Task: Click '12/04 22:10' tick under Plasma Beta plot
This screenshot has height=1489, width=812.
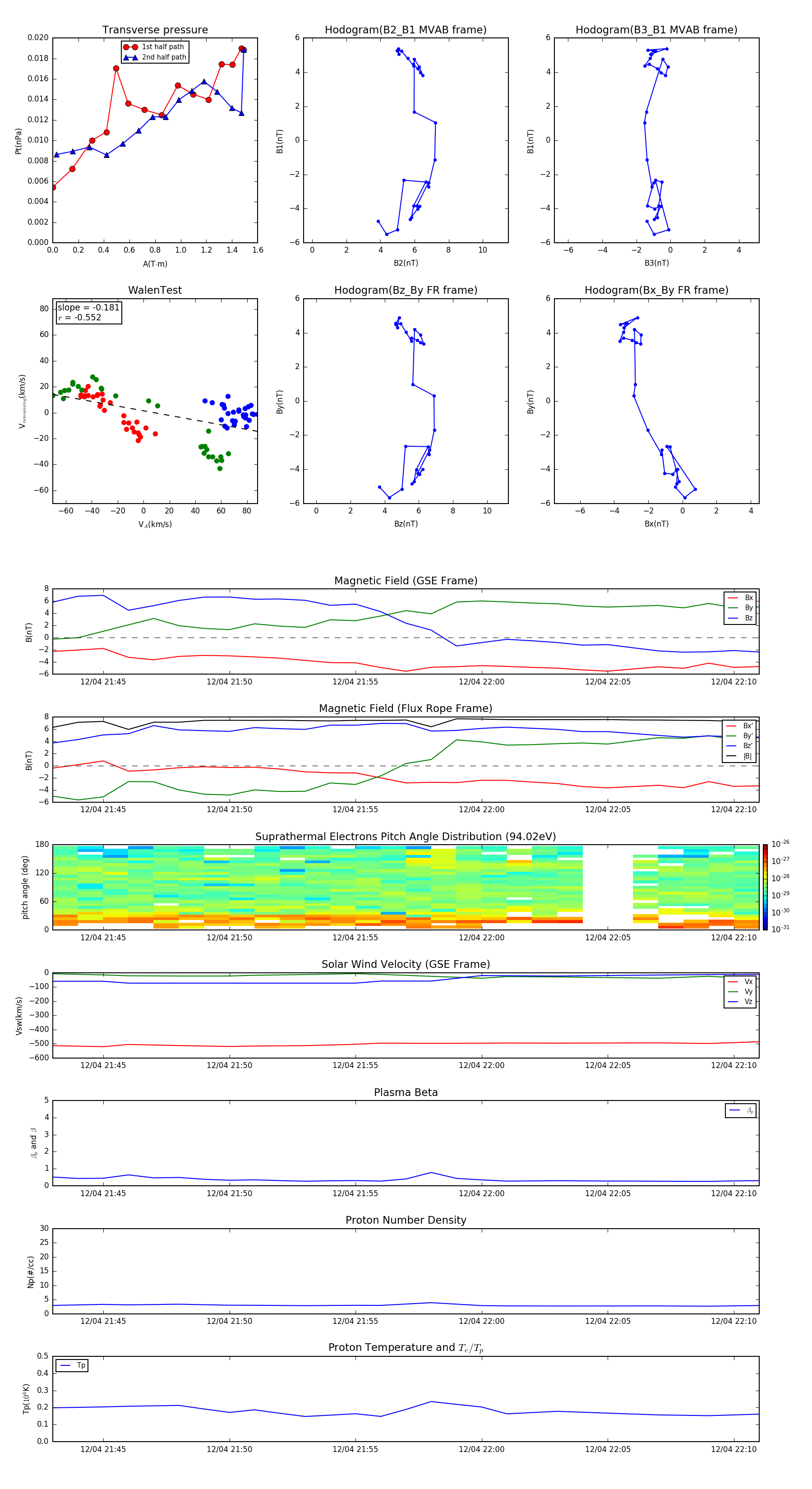Action: 734,1193
